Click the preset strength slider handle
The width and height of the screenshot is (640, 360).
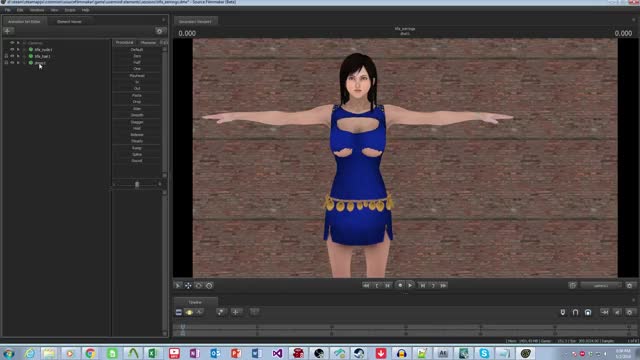pos(137,184)
